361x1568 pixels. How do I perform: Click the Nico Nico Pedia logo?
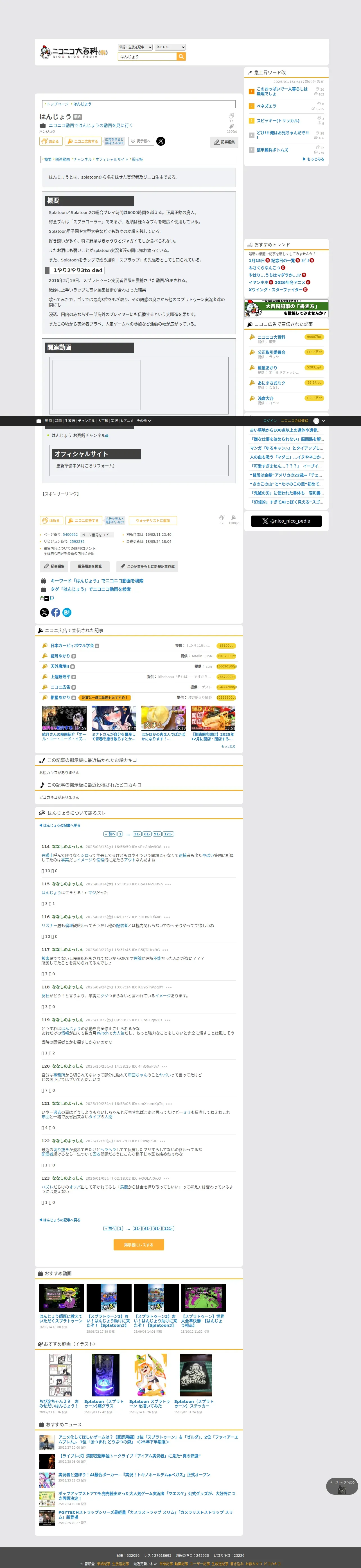coord(73,52)
